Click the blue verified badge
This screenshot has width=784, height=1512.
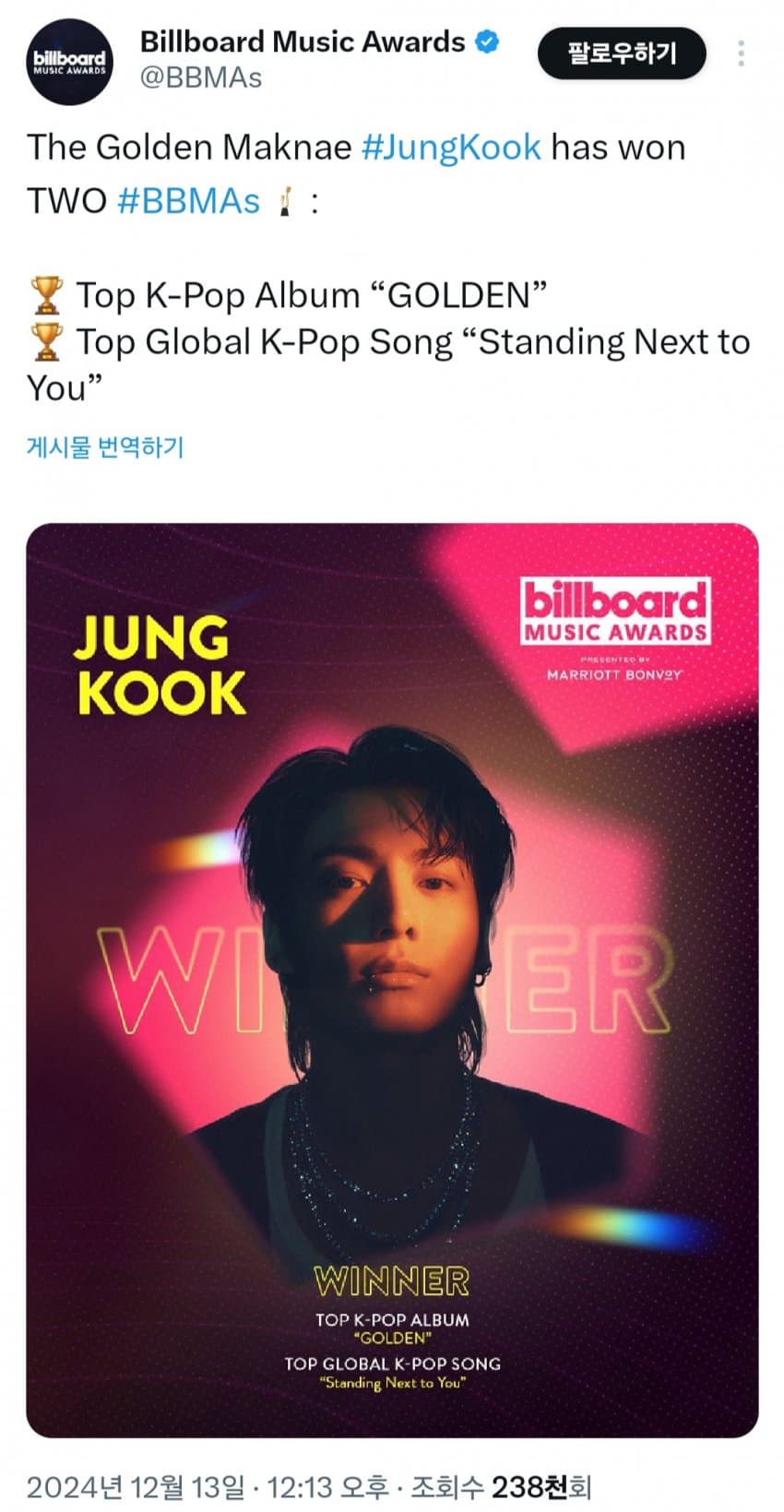487,42
